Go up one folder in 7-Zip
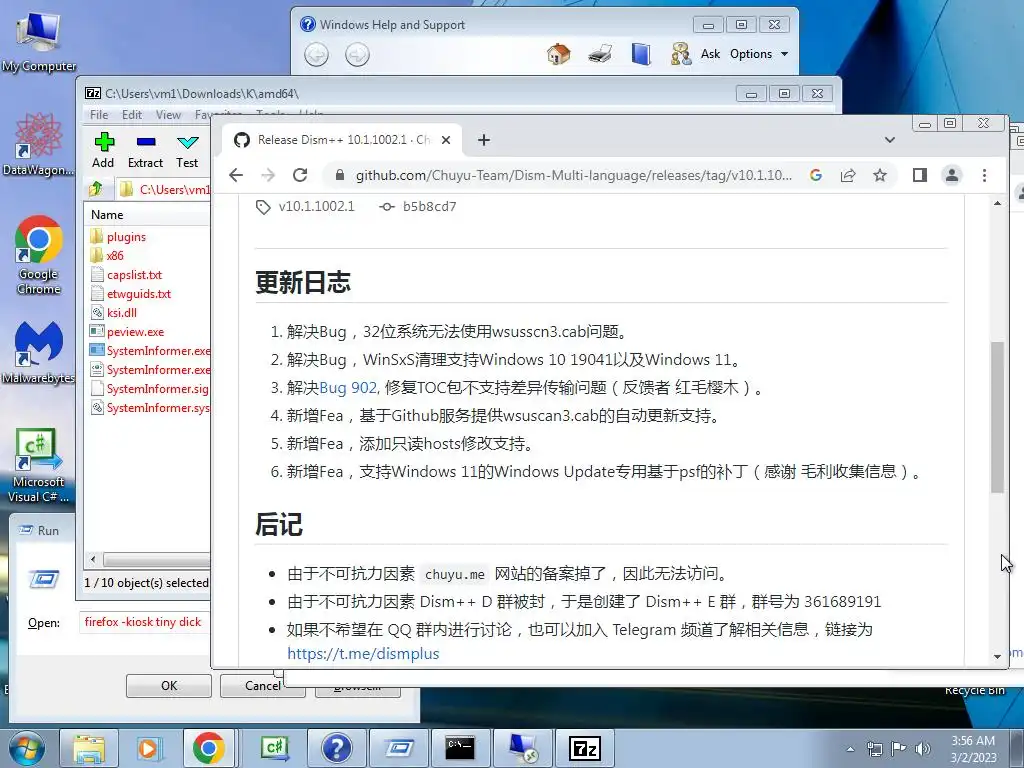Image resolution: width=1024 pixels, height=768 pixels. [x=96, y=189]
